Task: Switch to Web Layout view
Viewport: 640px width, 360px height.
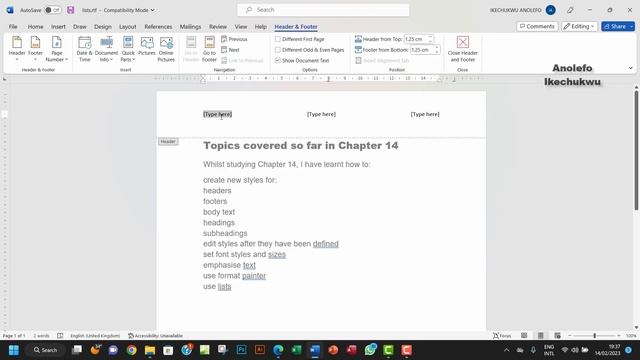Action: pos(557,336)
